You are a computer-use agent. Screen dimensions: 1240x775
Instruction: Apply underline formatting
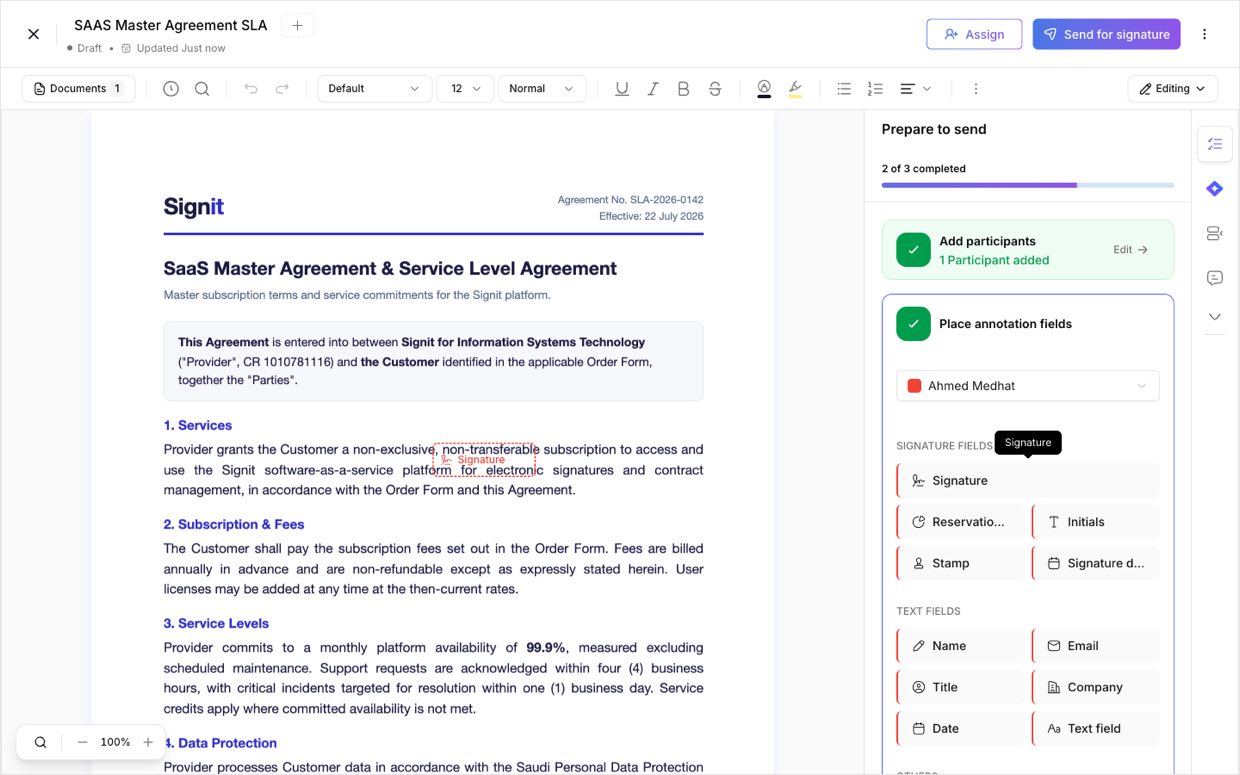(622, 88)
